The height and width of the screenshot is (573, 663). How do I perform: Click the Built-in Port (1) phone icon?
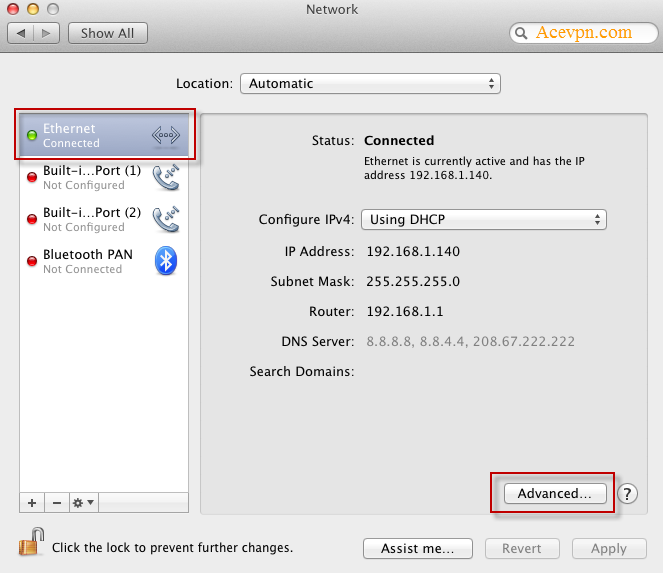tap(166, 177)
